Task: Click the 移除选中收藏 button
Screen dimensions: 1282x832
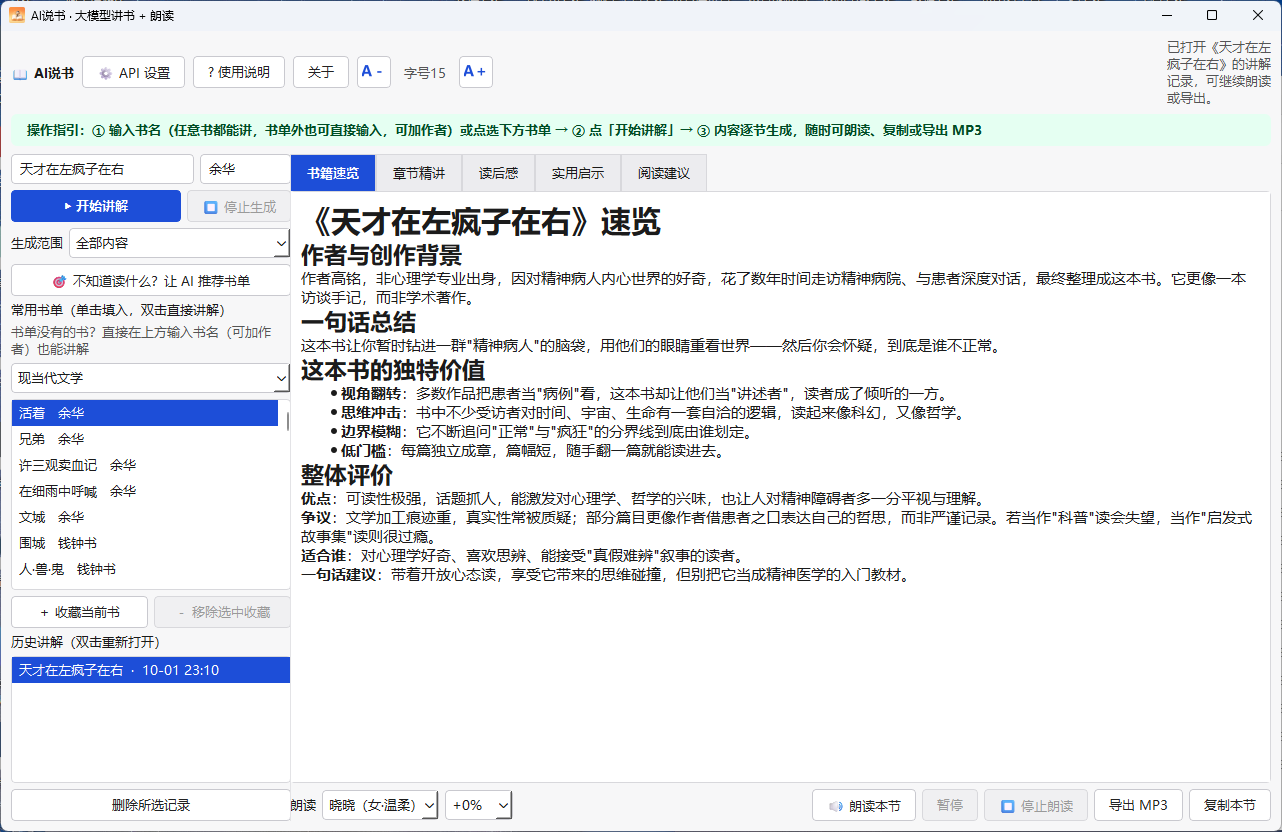Action: click(222, 612)
